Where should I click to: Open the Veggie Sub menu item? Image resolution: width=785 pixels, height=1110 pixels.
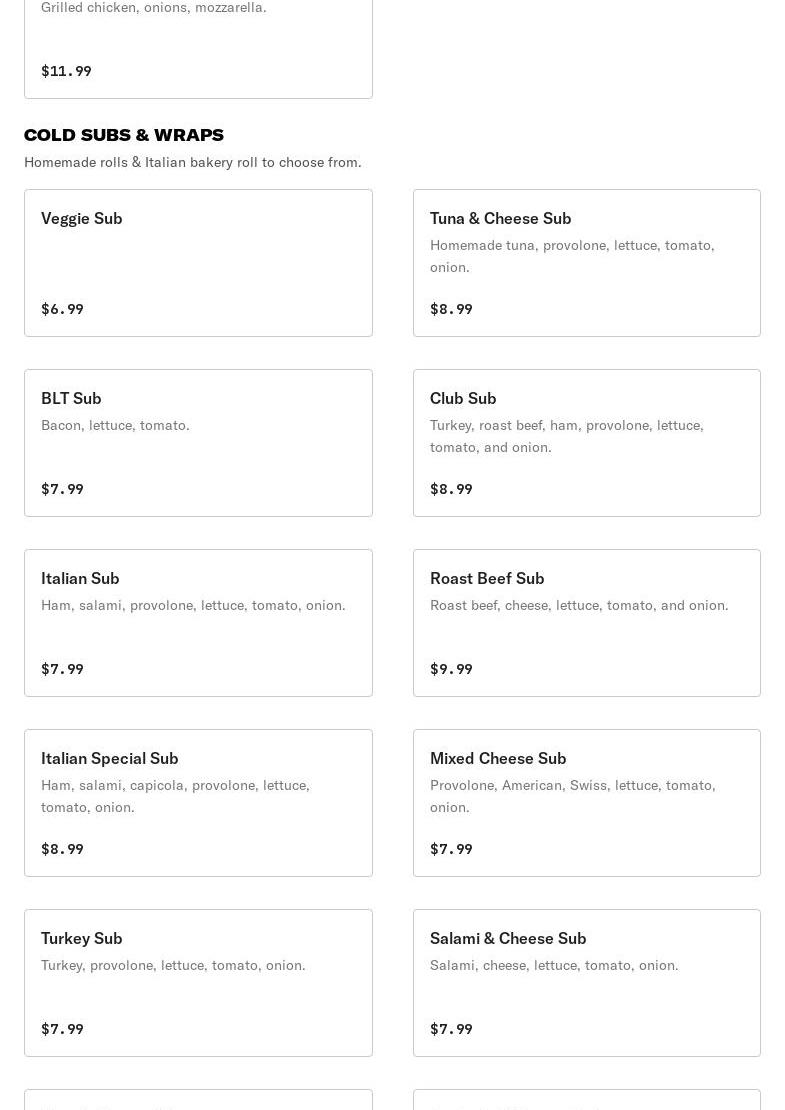[198, 262]
